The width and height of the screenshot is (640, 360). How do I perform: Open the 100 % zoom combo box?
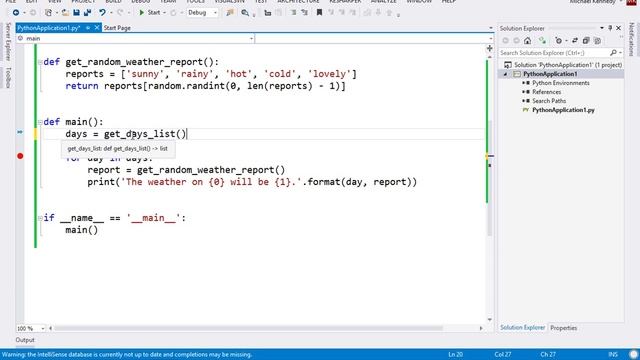[x=31, y=328]
